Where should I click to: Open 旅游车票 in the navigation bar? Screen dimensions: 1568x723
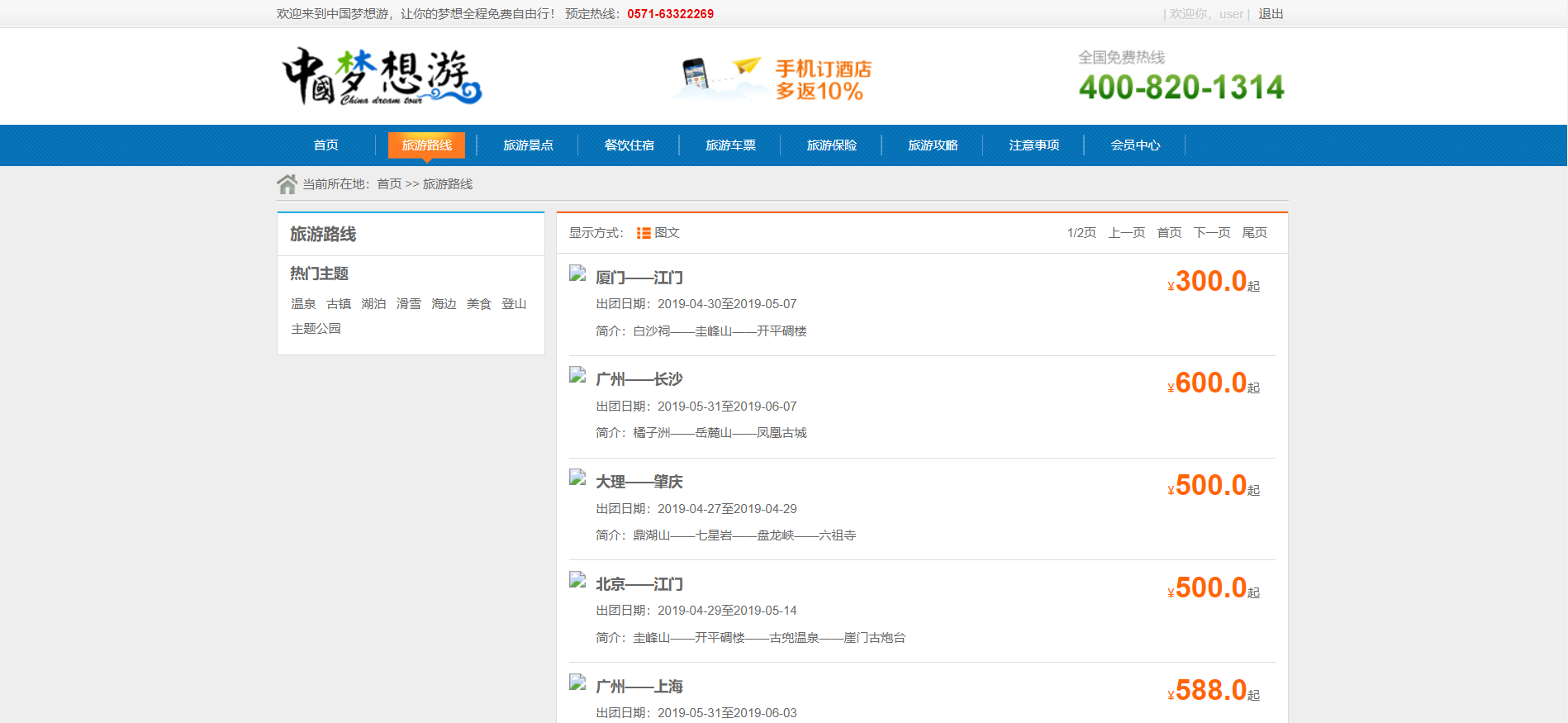coord(730,145)
